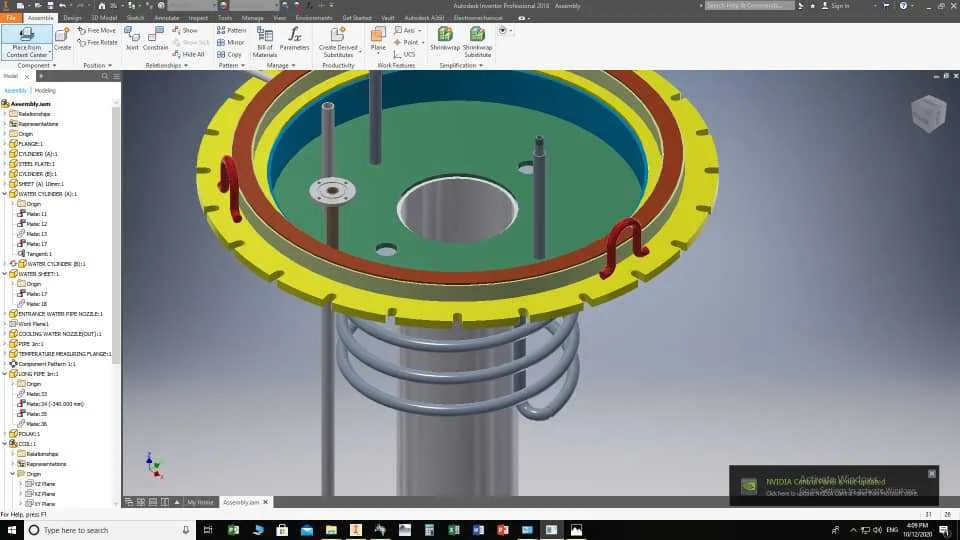Switch to the Inspect ribbon tab
This screenshot has height=540, width=960.
(x=198, y=17)
